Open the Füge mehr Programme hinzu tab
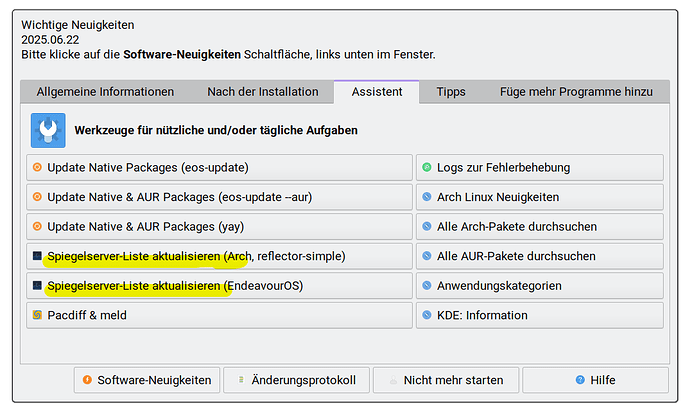This screenshot has width=690, height=416. pos(577,92)
